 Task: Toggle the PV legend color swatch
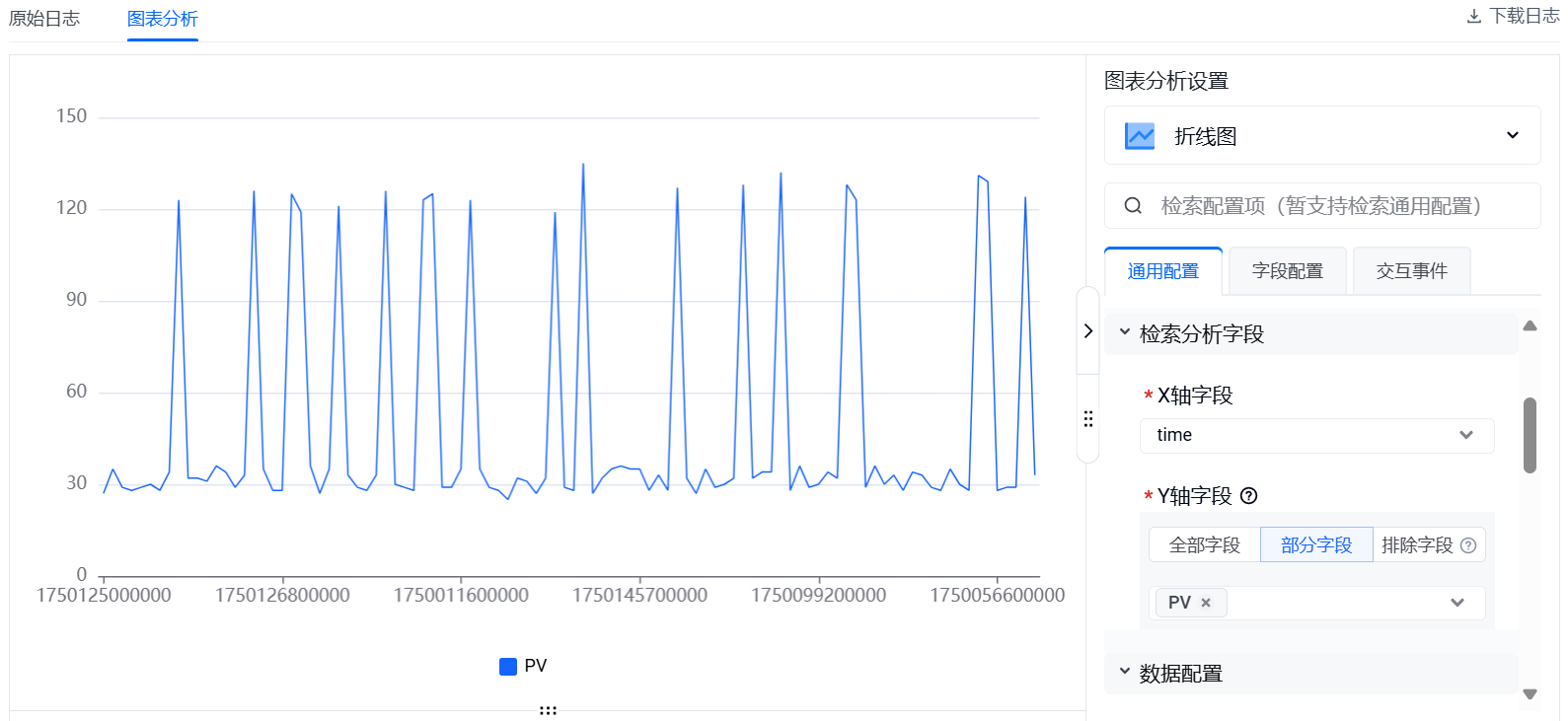coord(508,667)
